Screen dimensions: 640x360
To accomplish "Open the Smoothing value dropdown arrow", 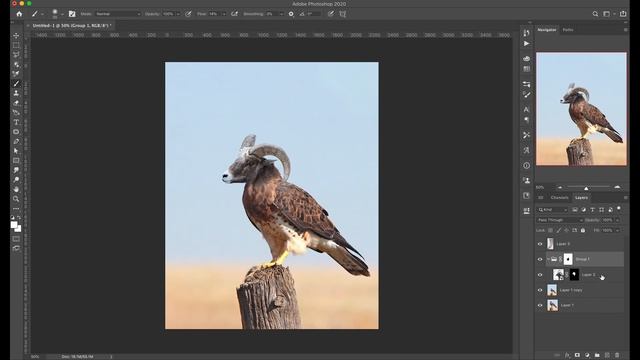I will pos(281,14).
